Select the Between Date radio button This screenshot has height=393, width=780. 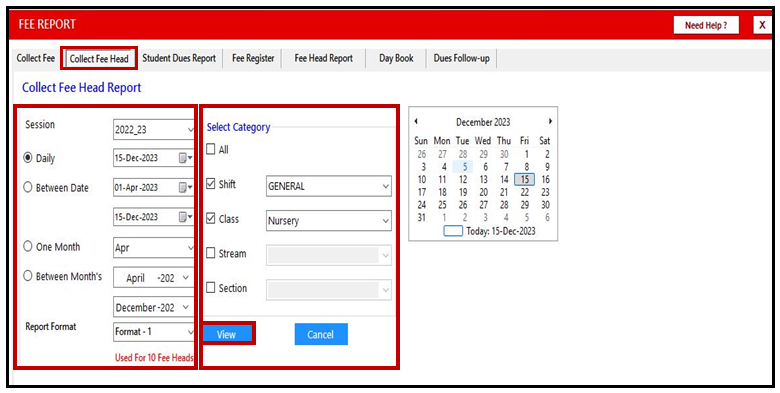tap(28, 188)
